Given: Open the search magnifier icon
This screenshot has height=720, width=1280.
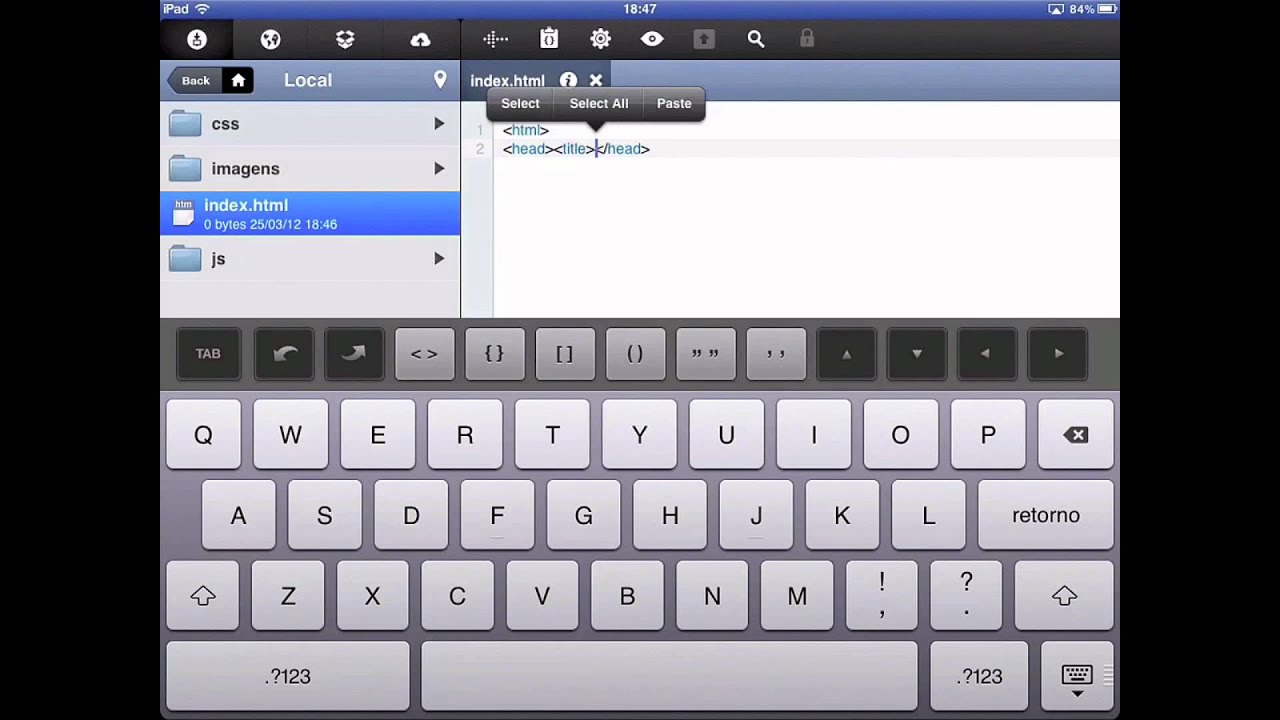Looking at the screenshot, I should pos(756,39).
